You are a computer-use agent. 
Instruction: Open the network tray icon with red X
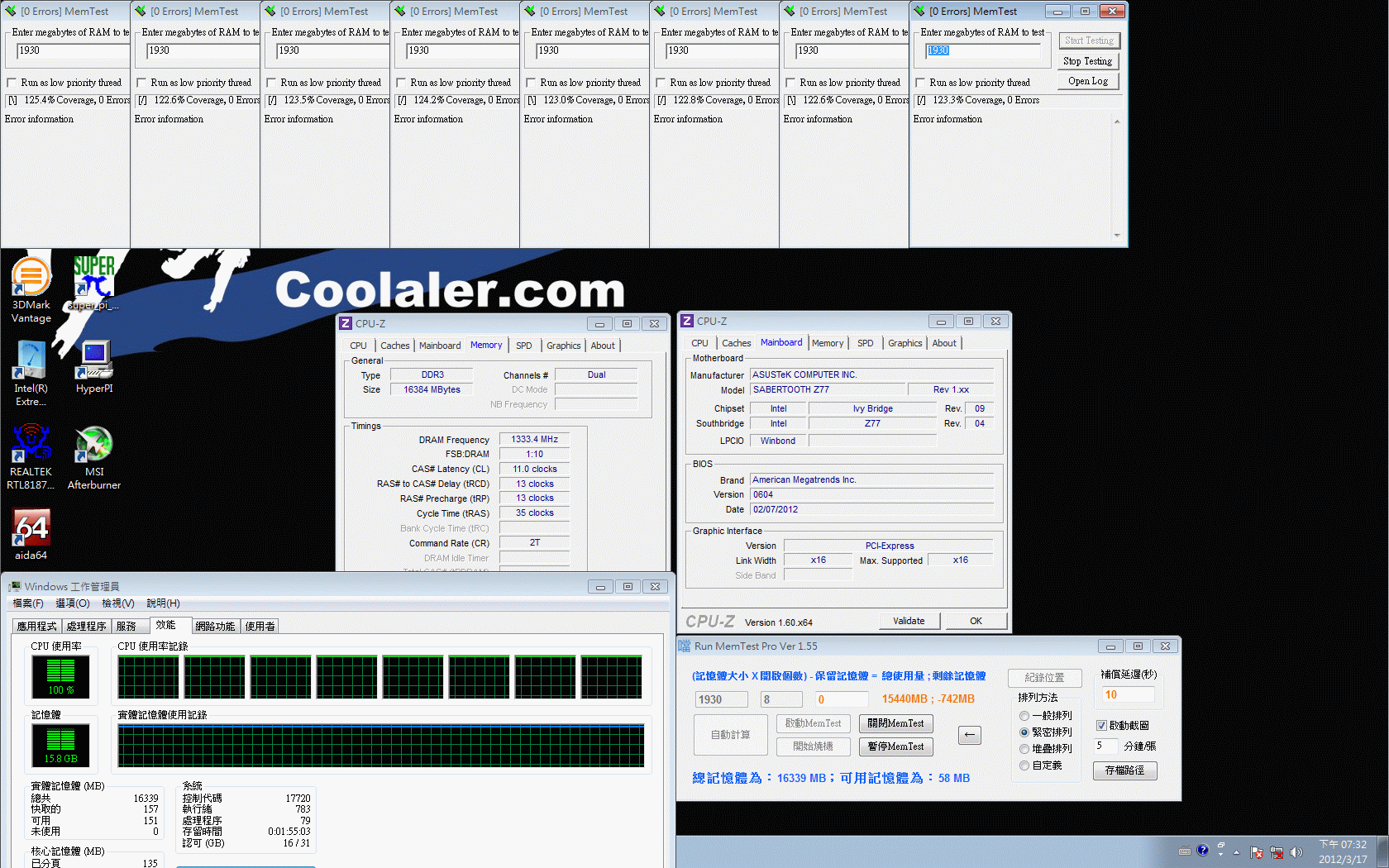tap(1277, 852)
